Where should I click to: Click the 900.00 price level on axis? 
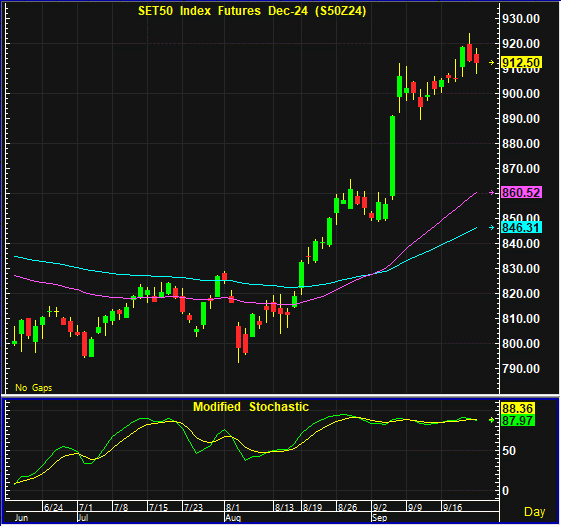click(x=521, y=94)
